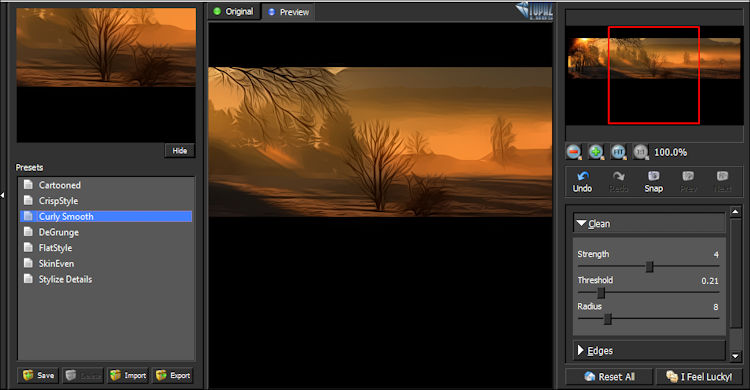This screenshot has width=750, height=390.
Task: Click the fit-to-window zoom icon
Action: (x=618, y=152)
